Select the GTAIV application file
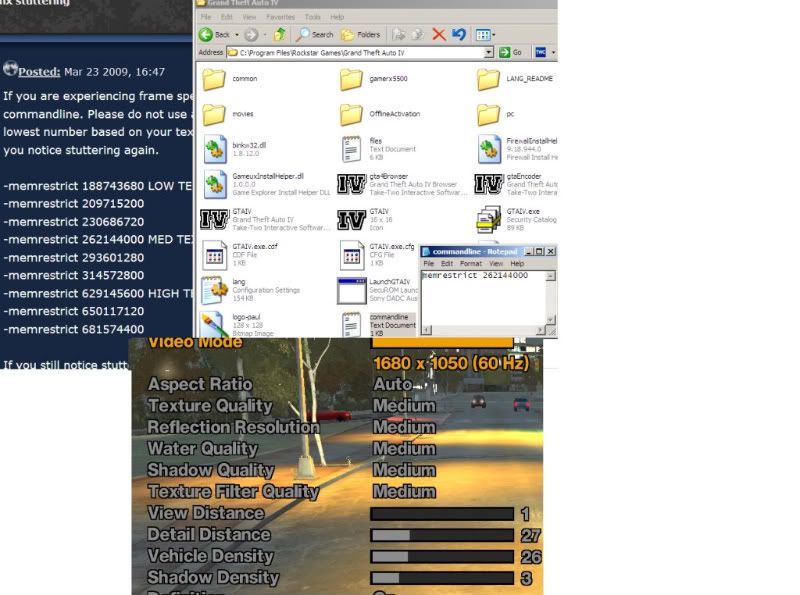 point(265,219)
